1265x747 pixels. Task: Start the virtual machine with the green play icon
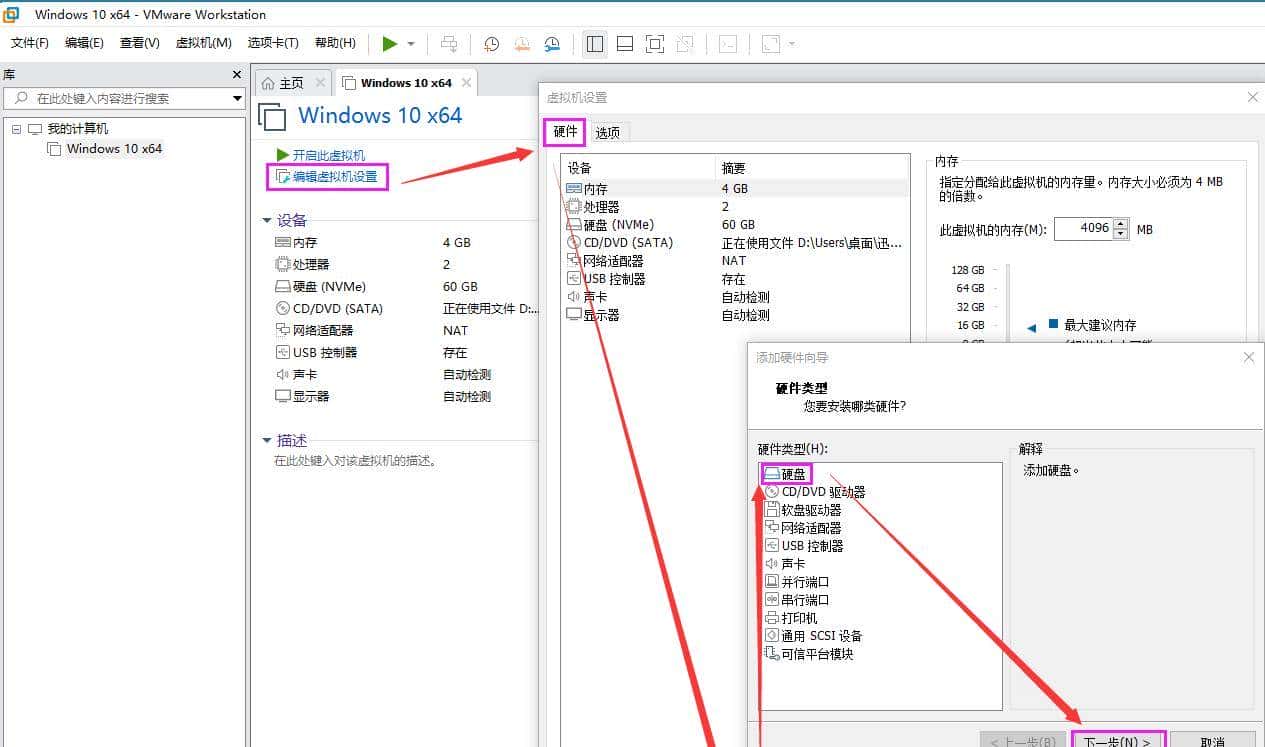[390, 43]
